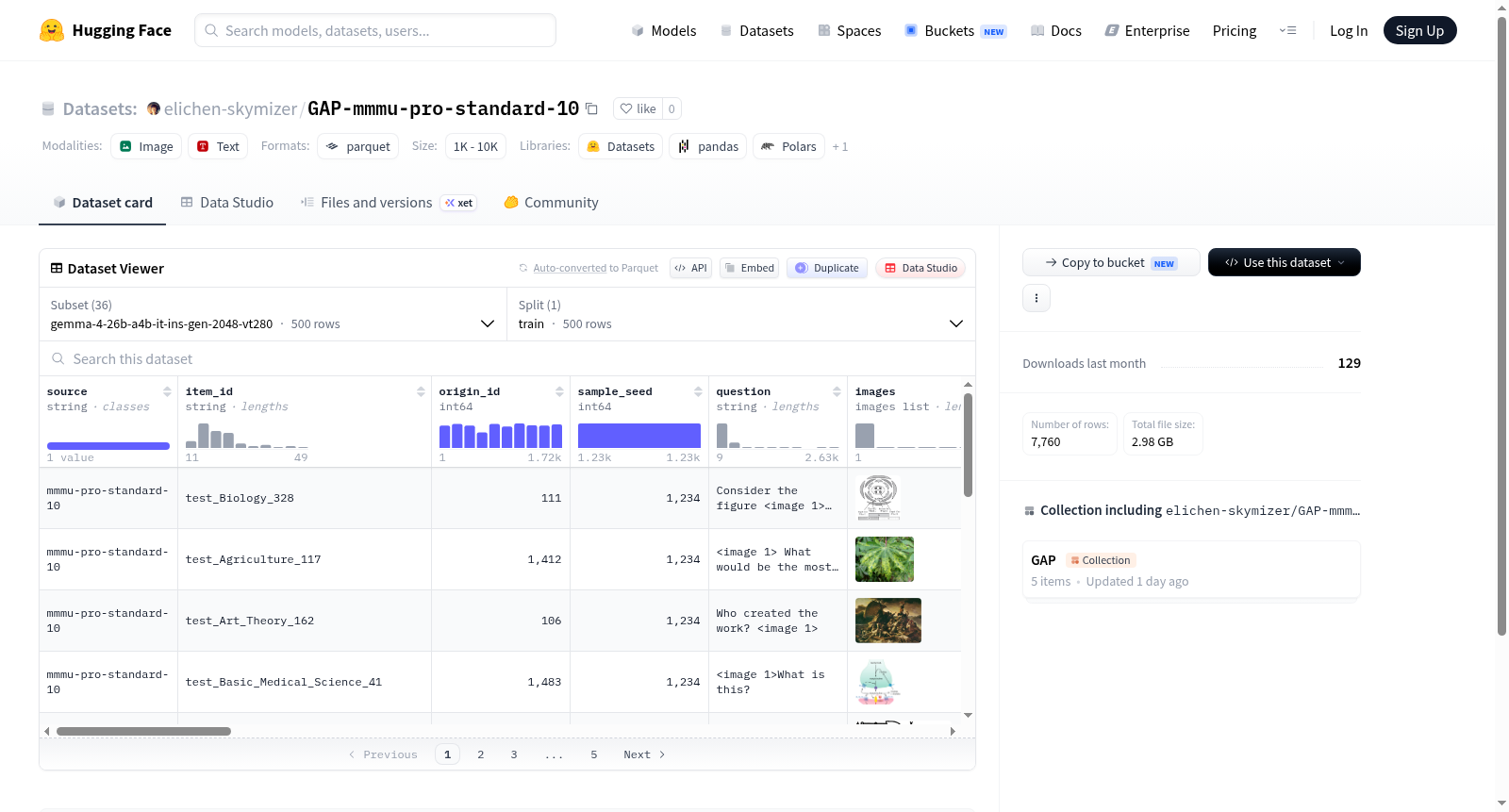Screen dimensions: 1509x812
Task: Open the Models menu
Action: (x=664, y=30)
